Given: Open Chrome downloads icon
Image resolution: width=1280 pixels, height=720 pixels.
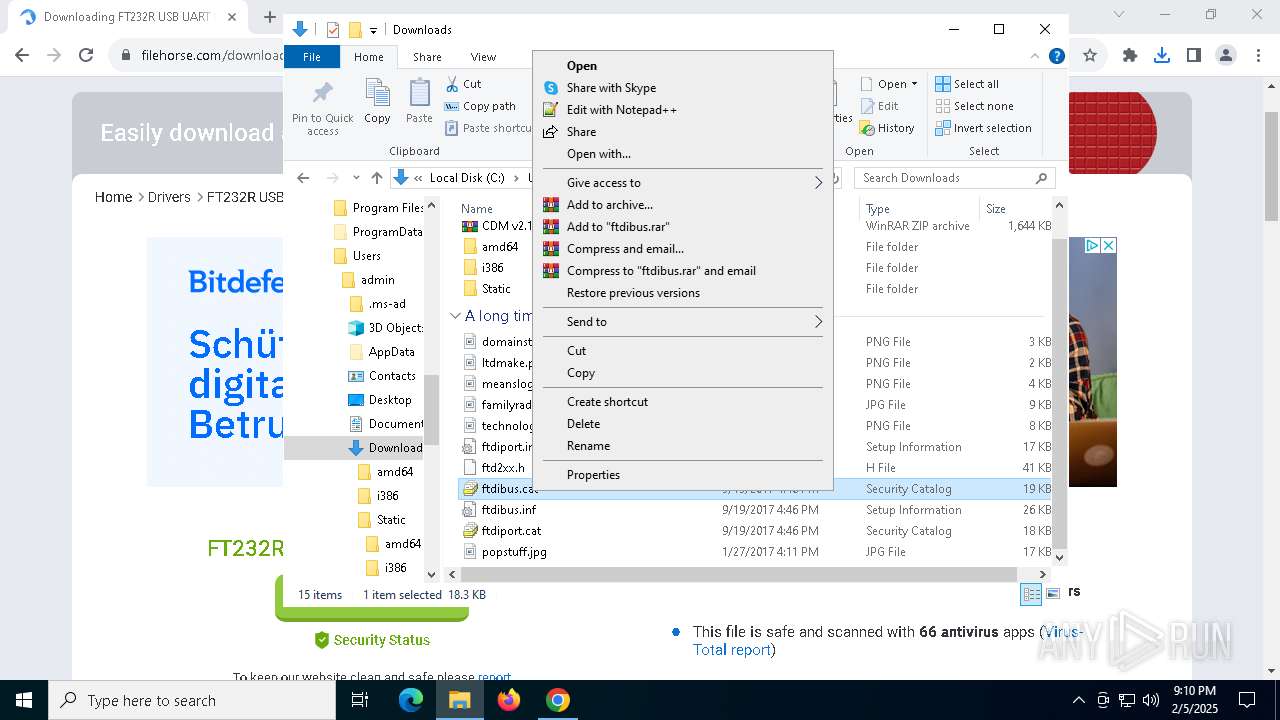Looking at the screenshot, I should 1161,56.
